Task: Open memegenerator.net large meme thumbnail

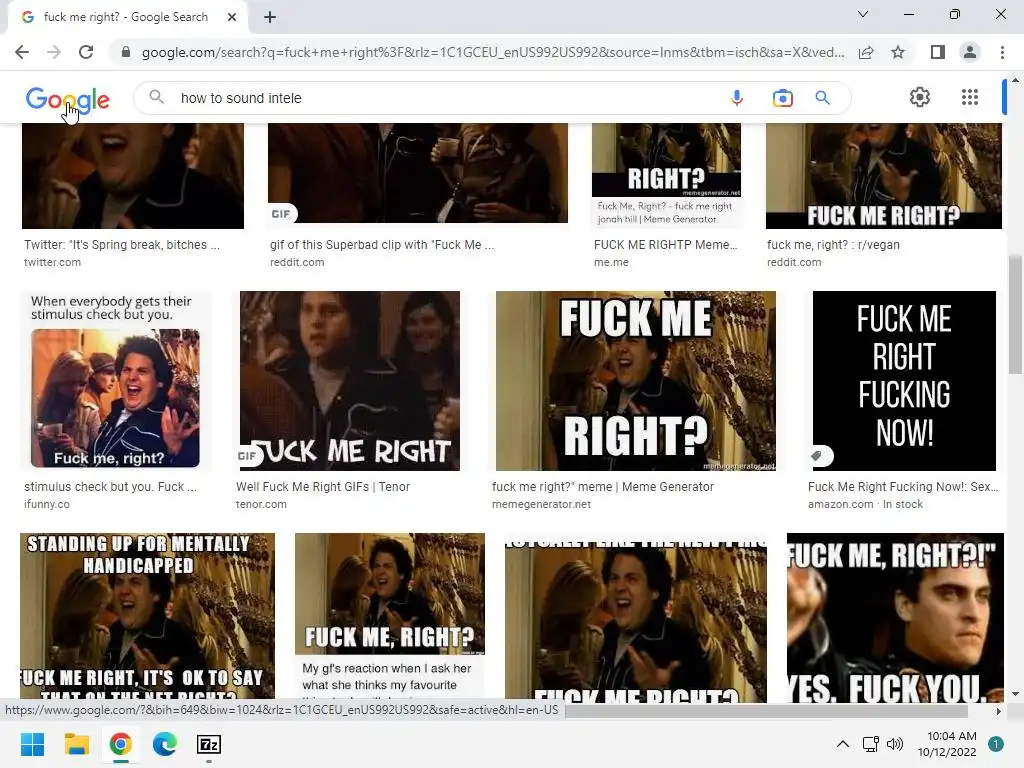Action: [x=635, y=381]
